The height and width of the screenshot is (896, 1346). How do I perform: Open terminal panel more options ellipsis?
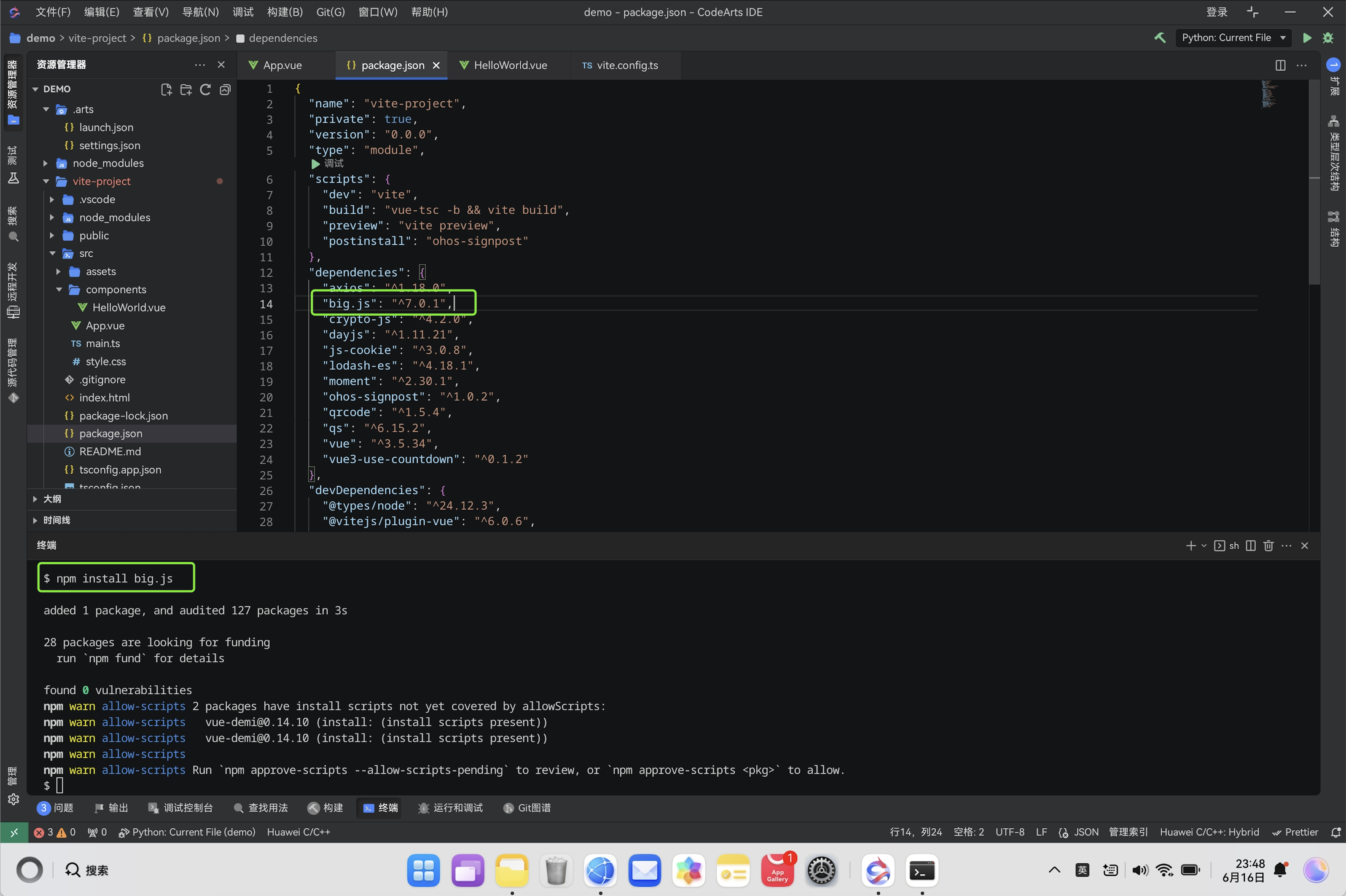(x=1287, y=546)
